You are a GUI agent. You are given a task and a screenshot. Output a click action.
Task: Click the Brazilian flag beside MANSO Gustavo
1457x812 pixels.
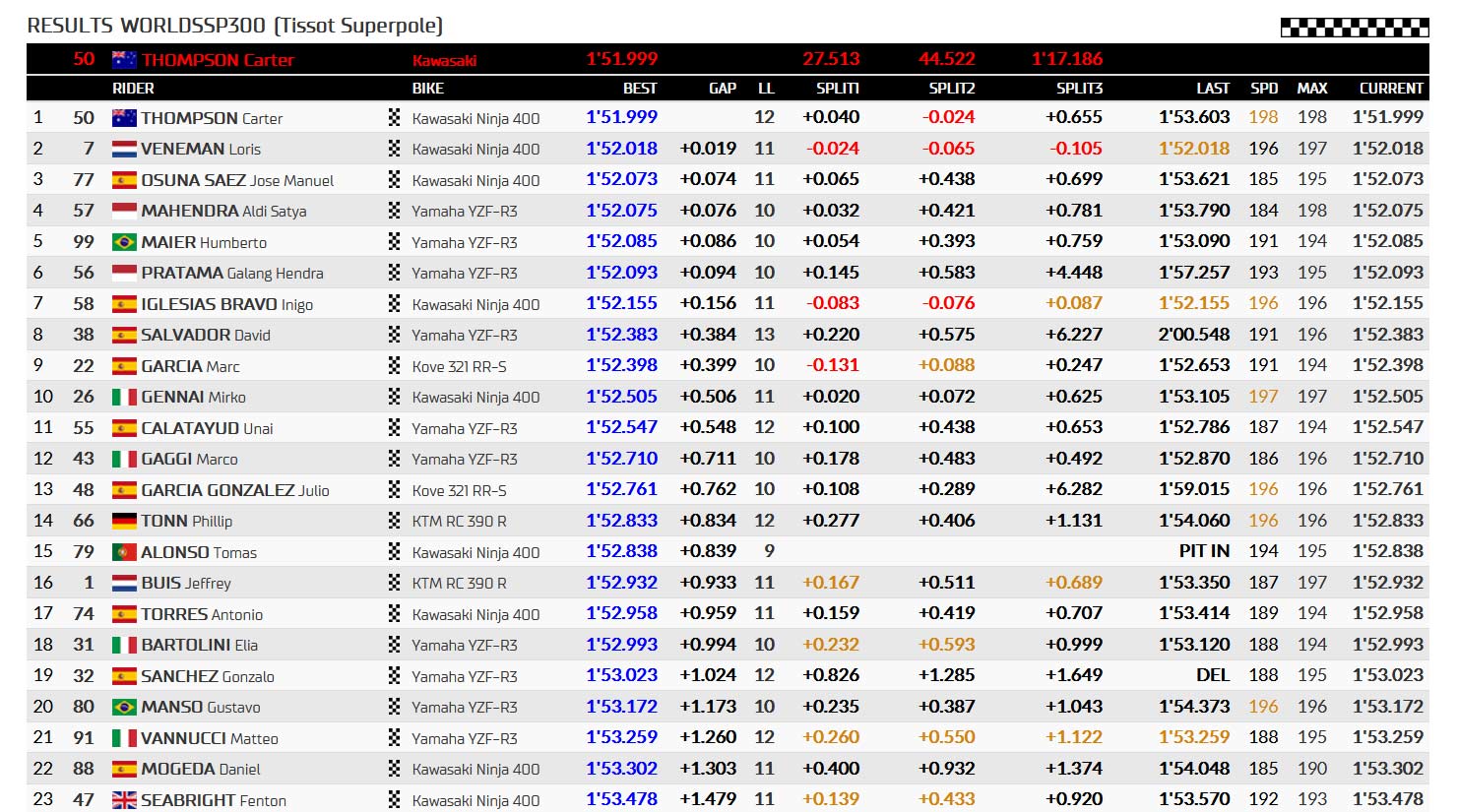[x=124, y=707]
